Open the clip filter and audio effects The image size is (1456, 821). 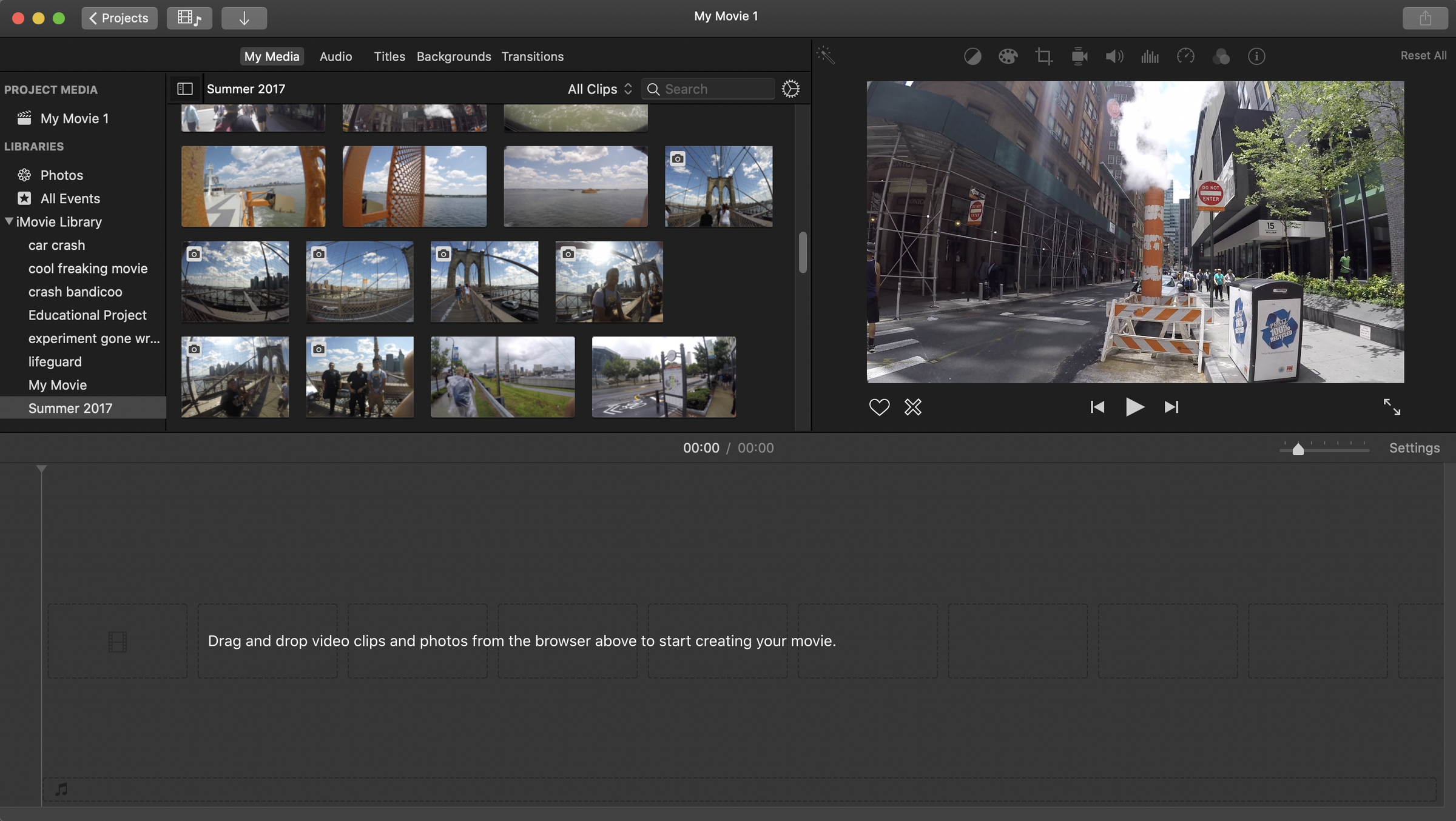pos(1222,56)
